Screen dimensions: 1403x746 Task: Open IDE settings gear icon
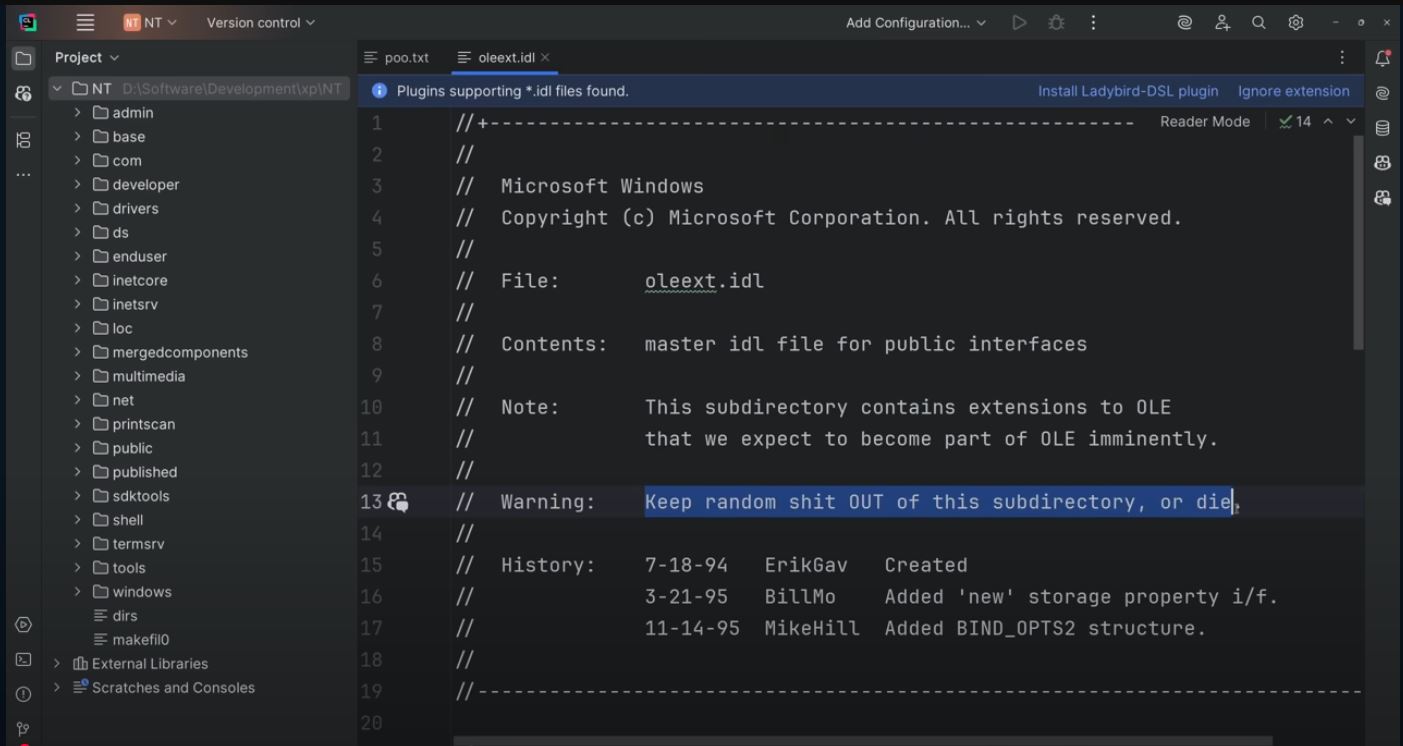1296,22
